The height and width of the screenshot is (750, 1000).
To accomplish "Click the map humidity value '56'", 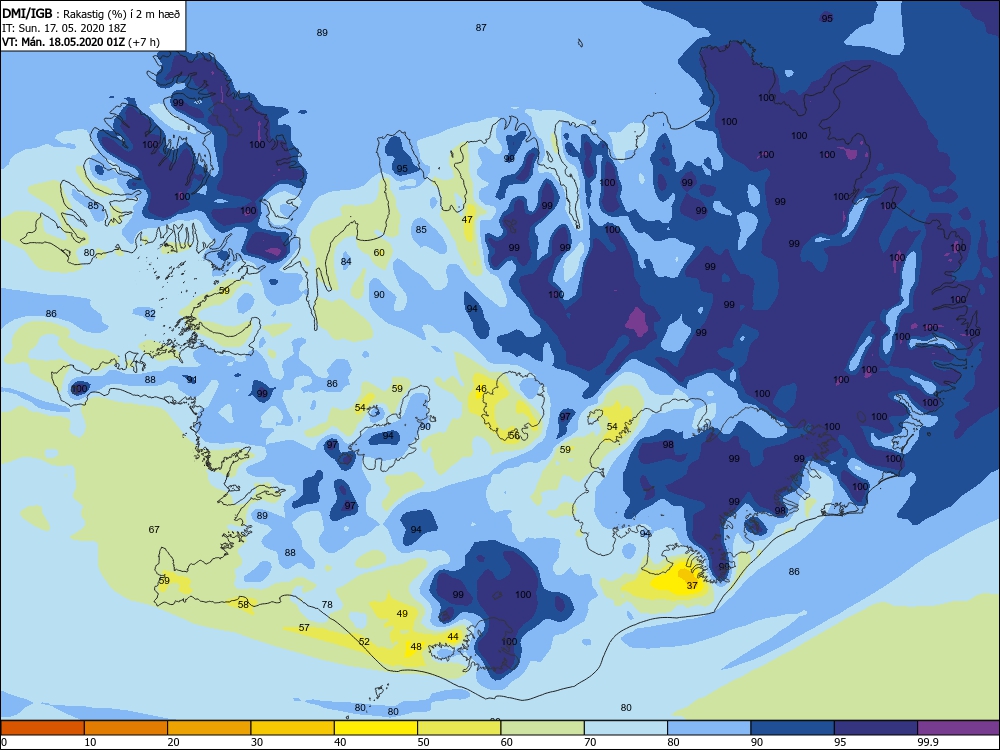I will coord(514,436).
